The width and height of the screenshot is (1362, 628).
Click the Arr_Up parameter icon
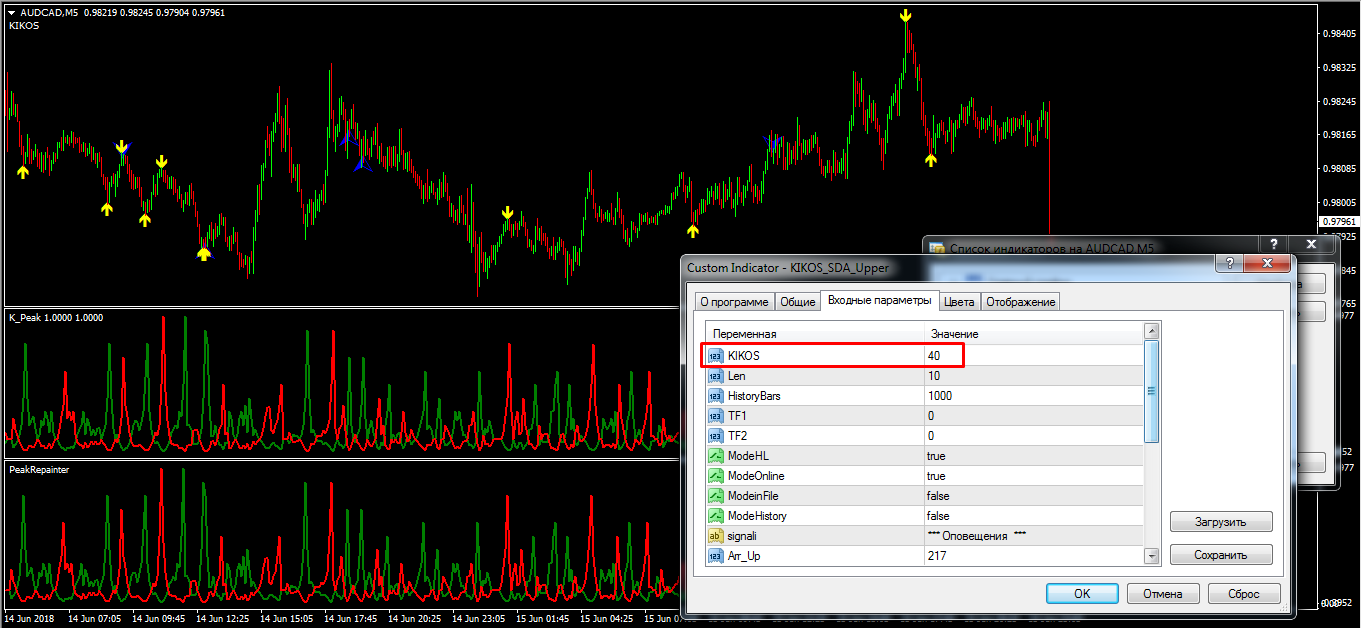pos(715,556)
